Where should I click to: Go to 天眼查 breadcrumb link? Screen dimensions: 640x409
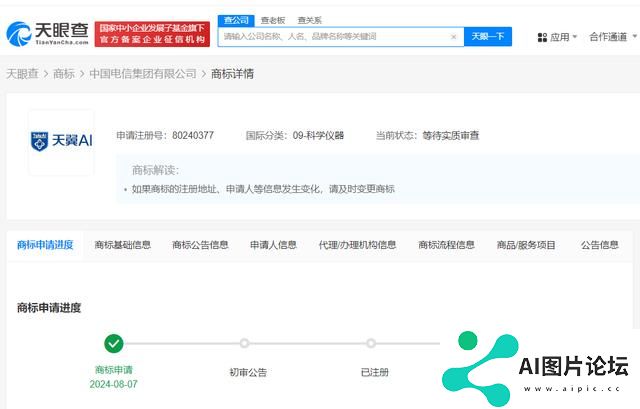point(22,74)
